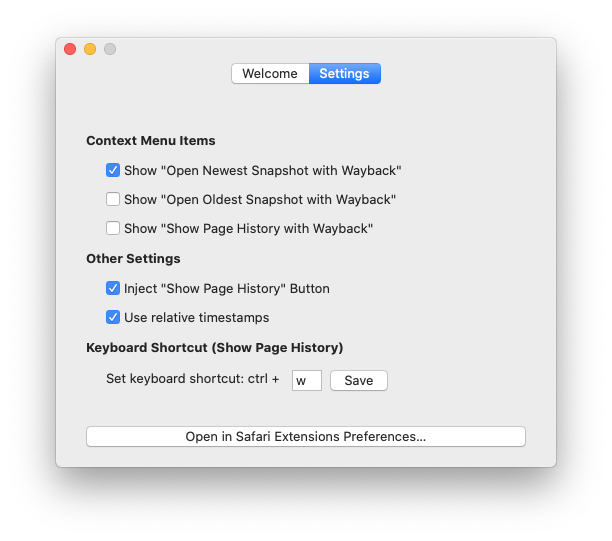Disable the Inject "Show Page History" Button checkbox

113,288
